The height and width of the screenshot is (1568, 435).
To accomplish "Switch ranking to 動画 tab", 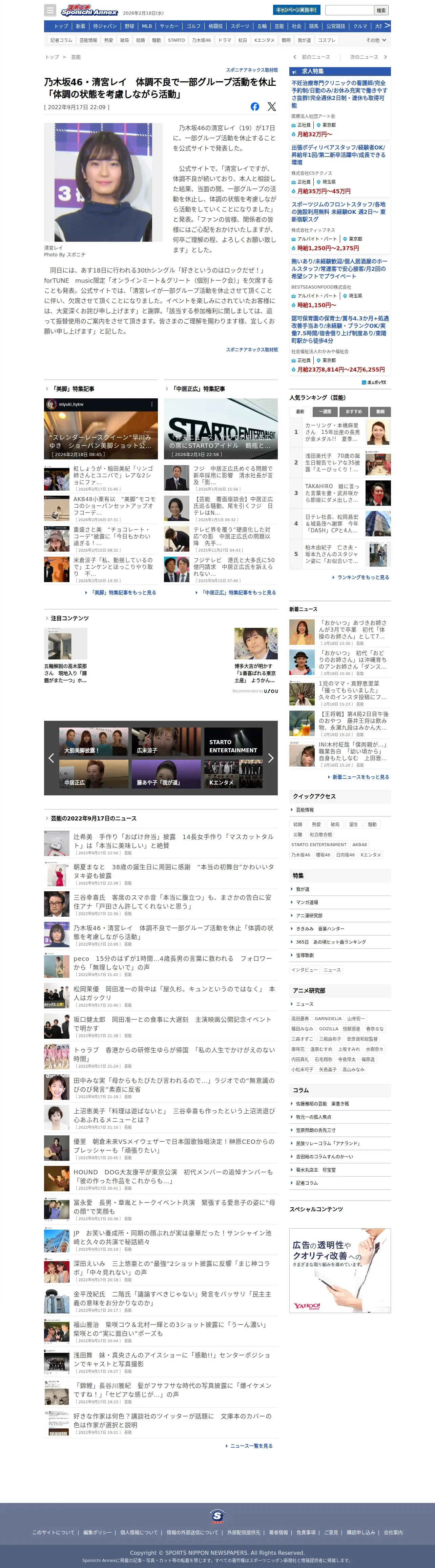I will point(380,412).
